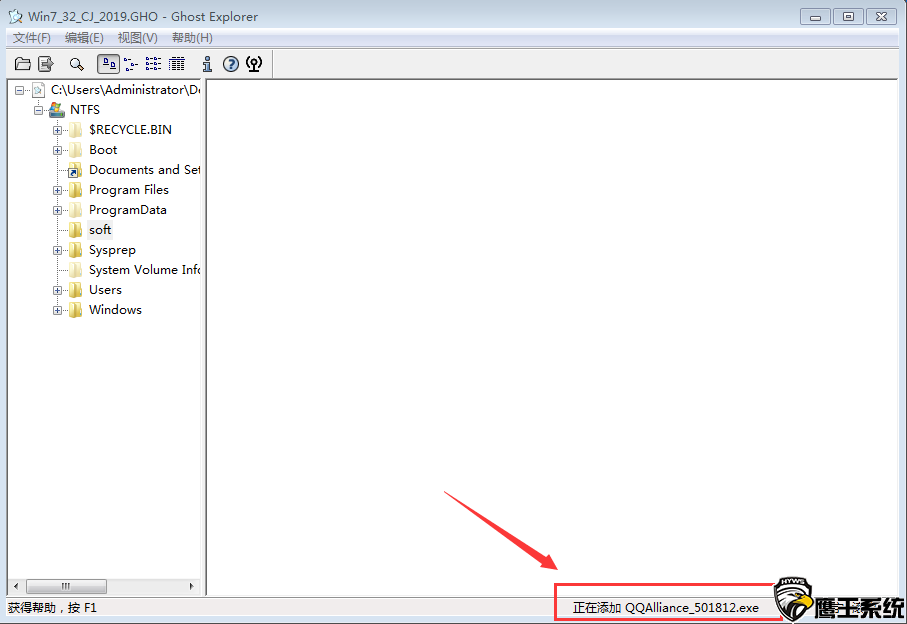Select the C:\Users\Administrator path root

126,90
